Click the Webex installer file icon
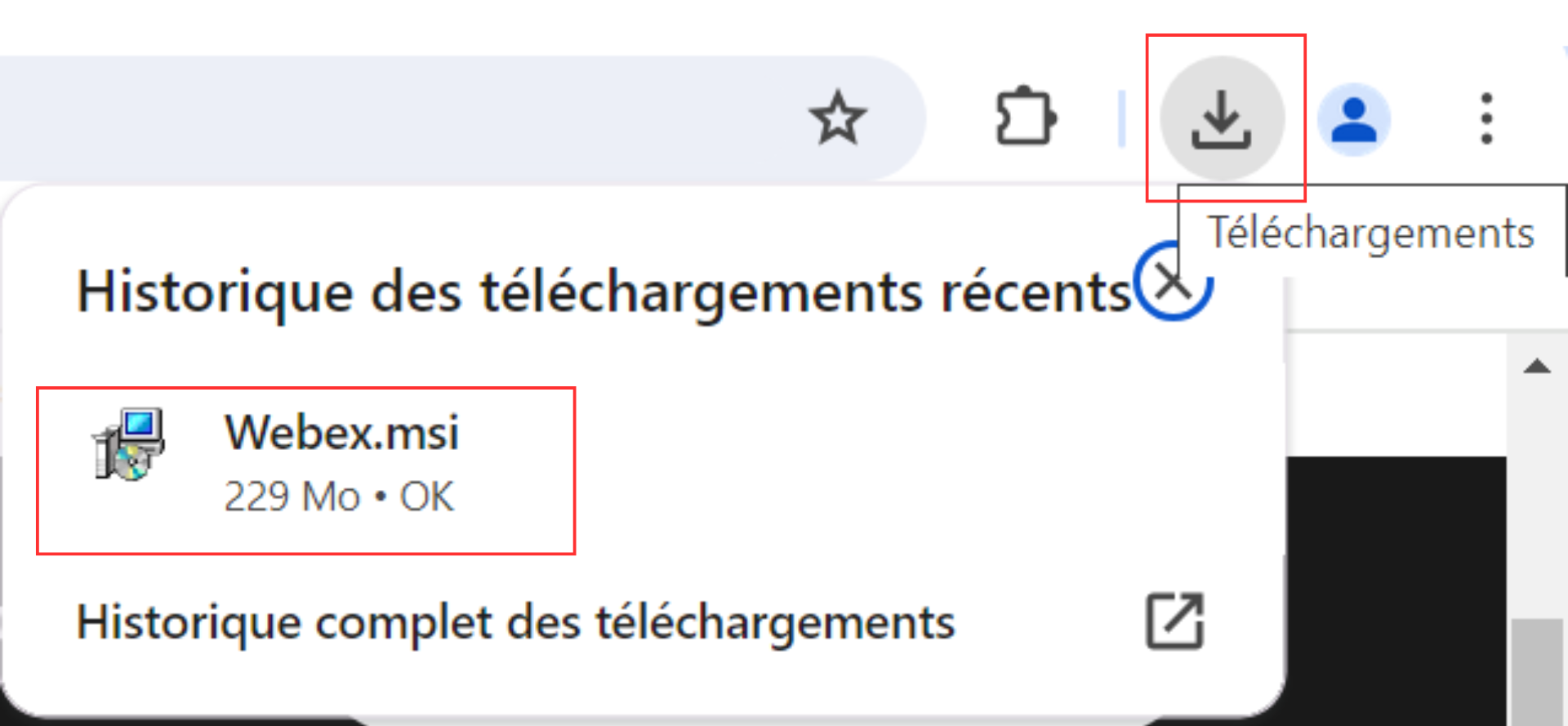The width and height of the screenshot is (1568, 726). pos(128,444)
